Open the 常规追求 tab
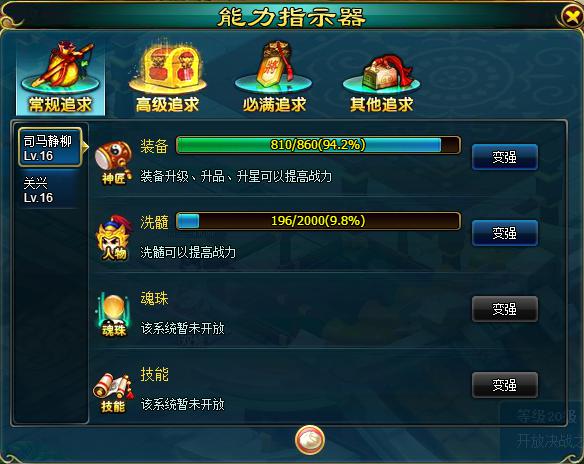This screenshot has width=584, height=464. pyautogui.click(x=60, y=77)
